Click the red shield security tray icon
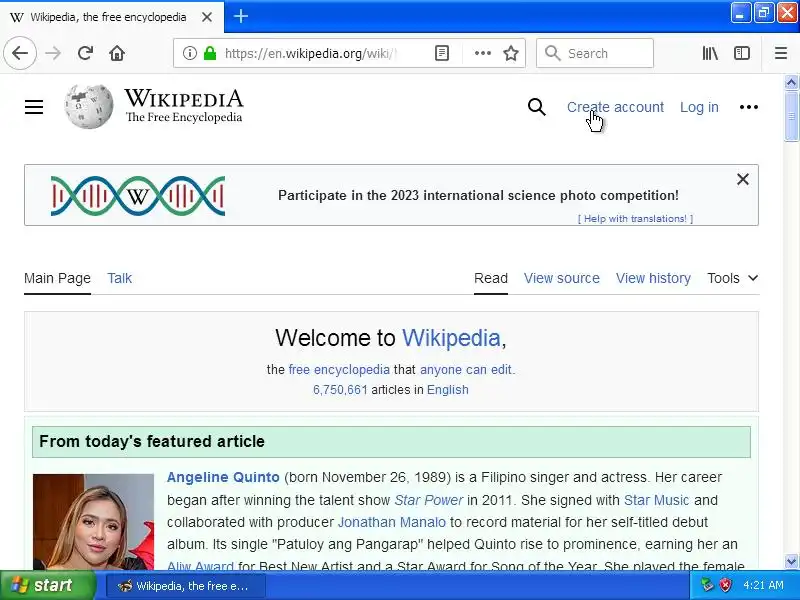 tap(725, 585)
